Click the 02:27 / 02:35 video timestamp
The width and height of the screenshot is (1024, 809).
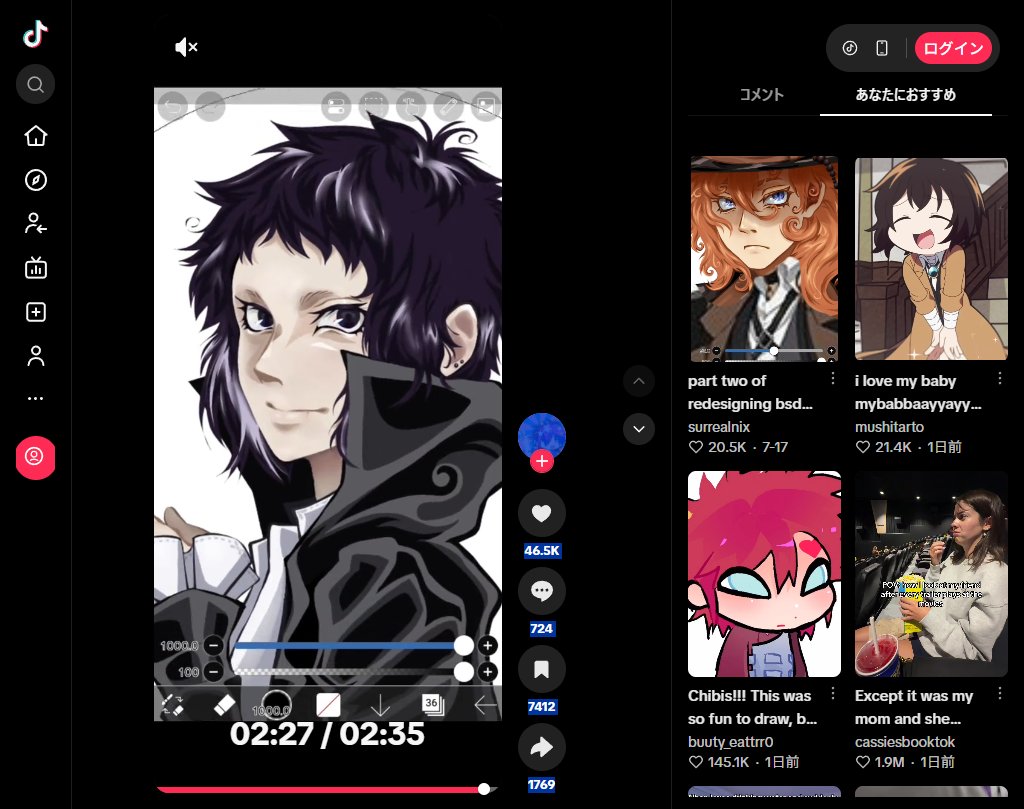tap(327, 734)
